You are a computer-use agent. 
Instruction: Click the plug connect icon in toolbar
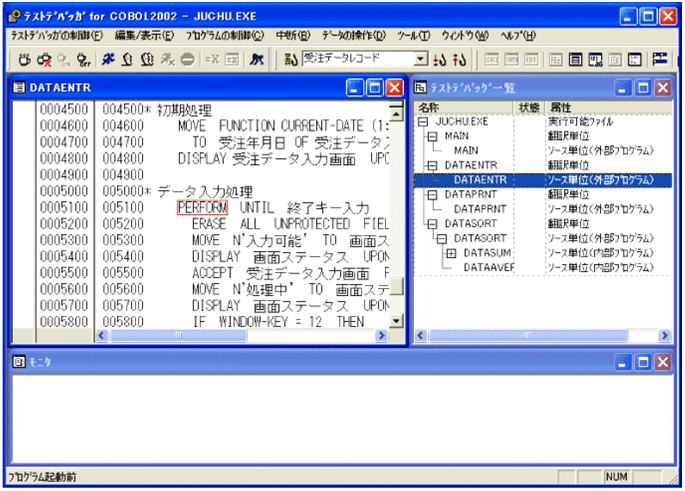[24, 59]
